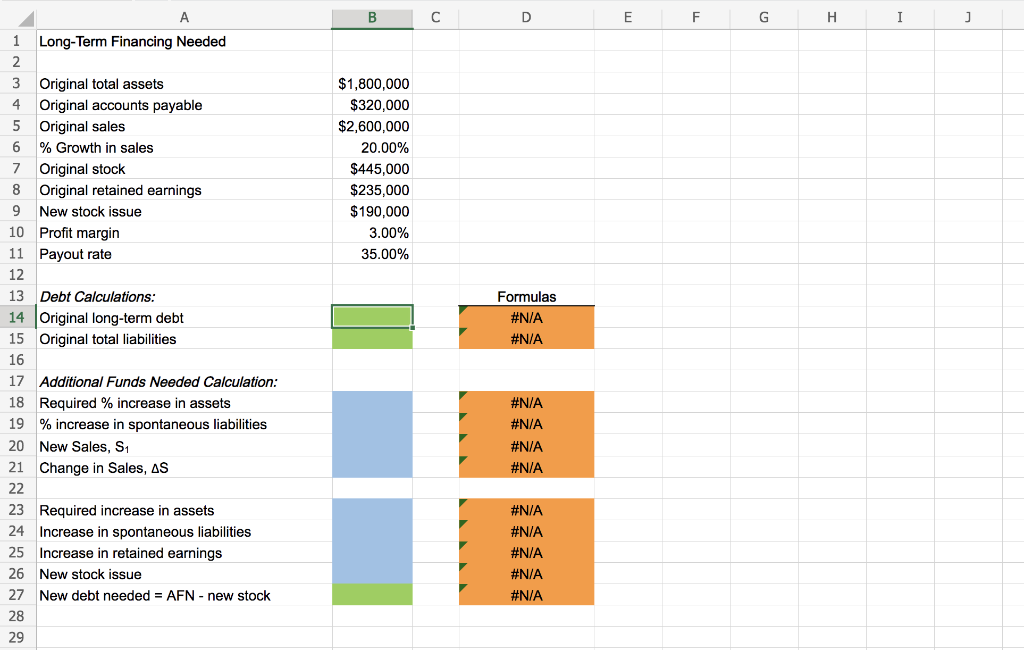Click #N/A formula for Required increase in assets
This screenshot has width=1024, height=650.
[x=526, y=510]
